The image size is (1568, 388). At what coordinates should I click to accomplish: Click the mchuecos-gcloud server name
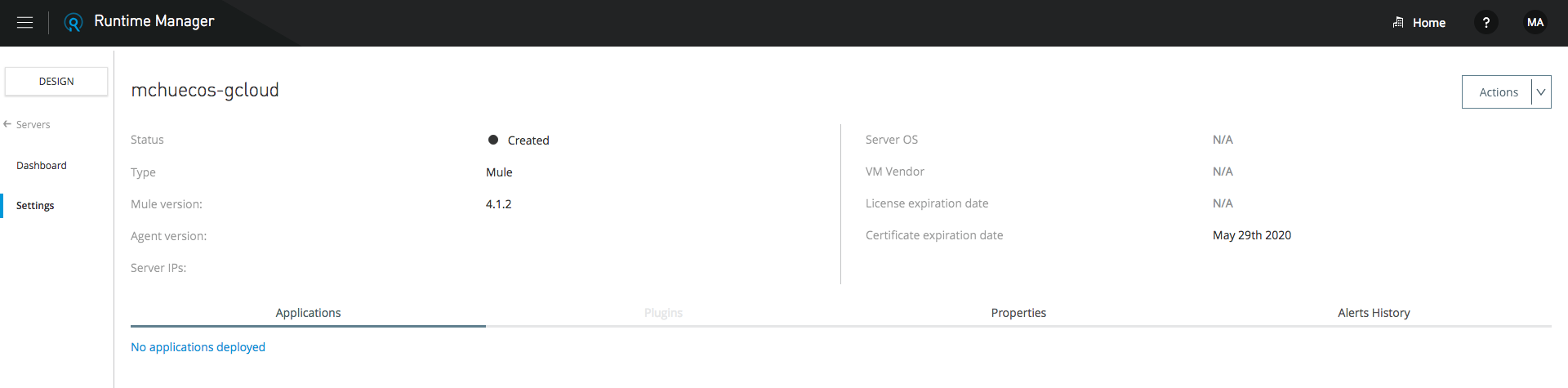[x=205, y=90]
